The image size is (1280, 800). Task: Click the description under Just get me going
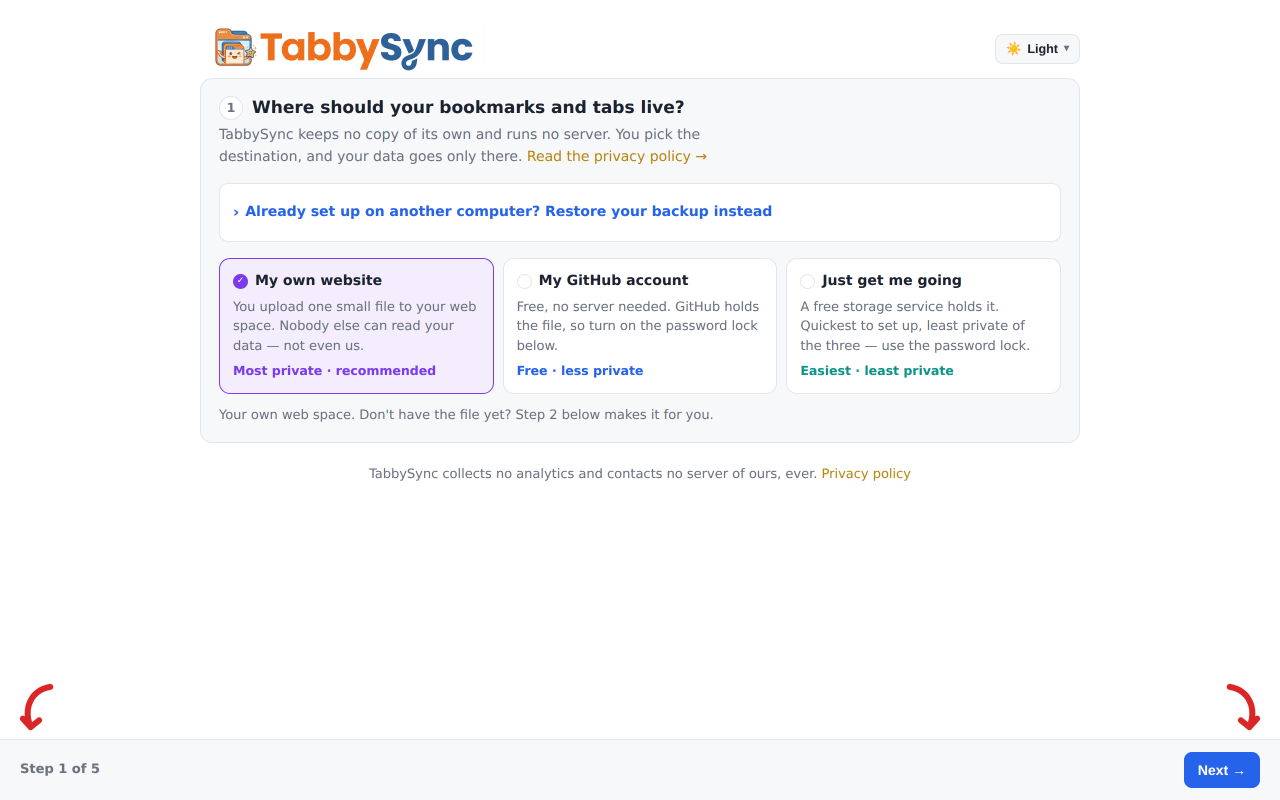916,326
